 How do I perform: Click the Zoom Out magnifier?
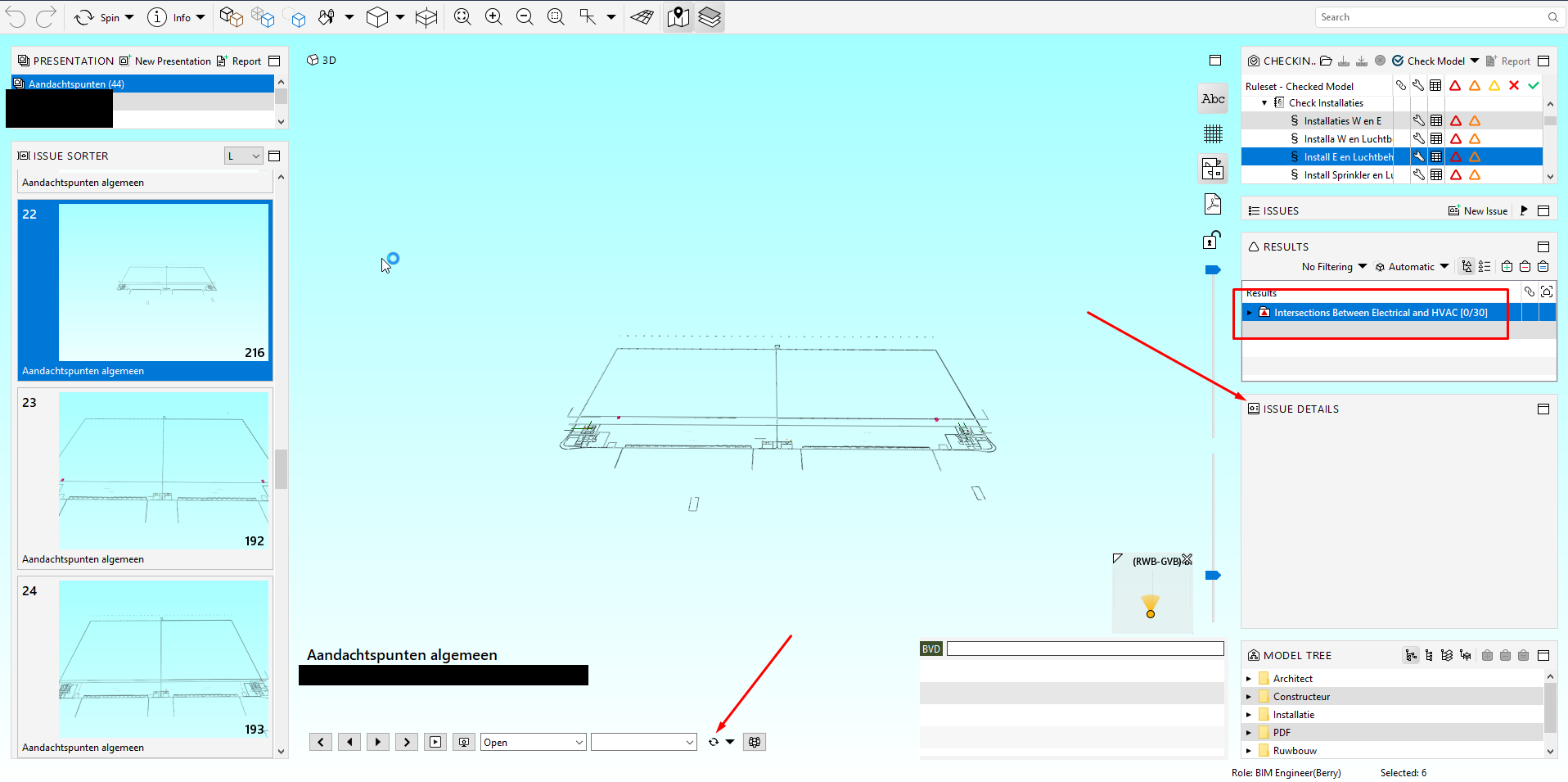[525, 17]
